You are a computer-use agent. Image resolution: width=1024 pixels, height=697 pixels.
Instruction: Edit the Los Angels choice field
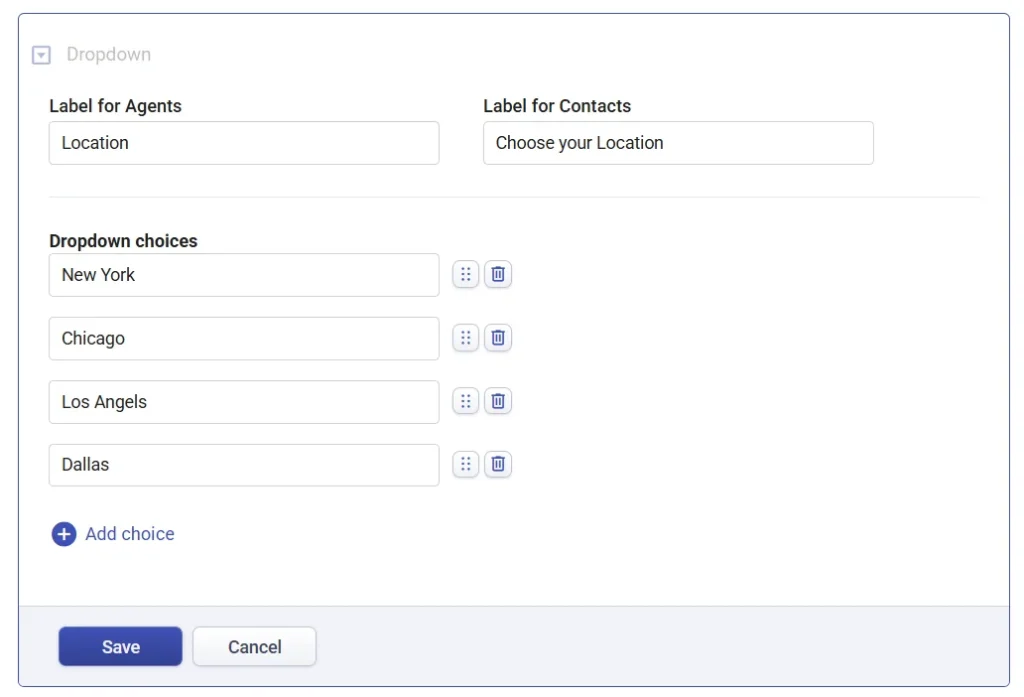[x=244, y=402]
